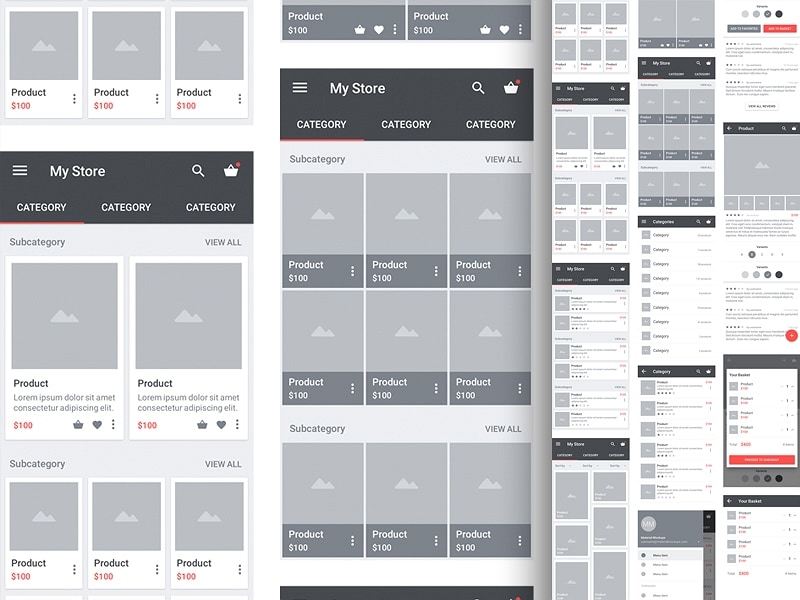Screen dimensions: 800x600
Task: Click basket on small My Store star-rated list screen
Action: point(622,269)
